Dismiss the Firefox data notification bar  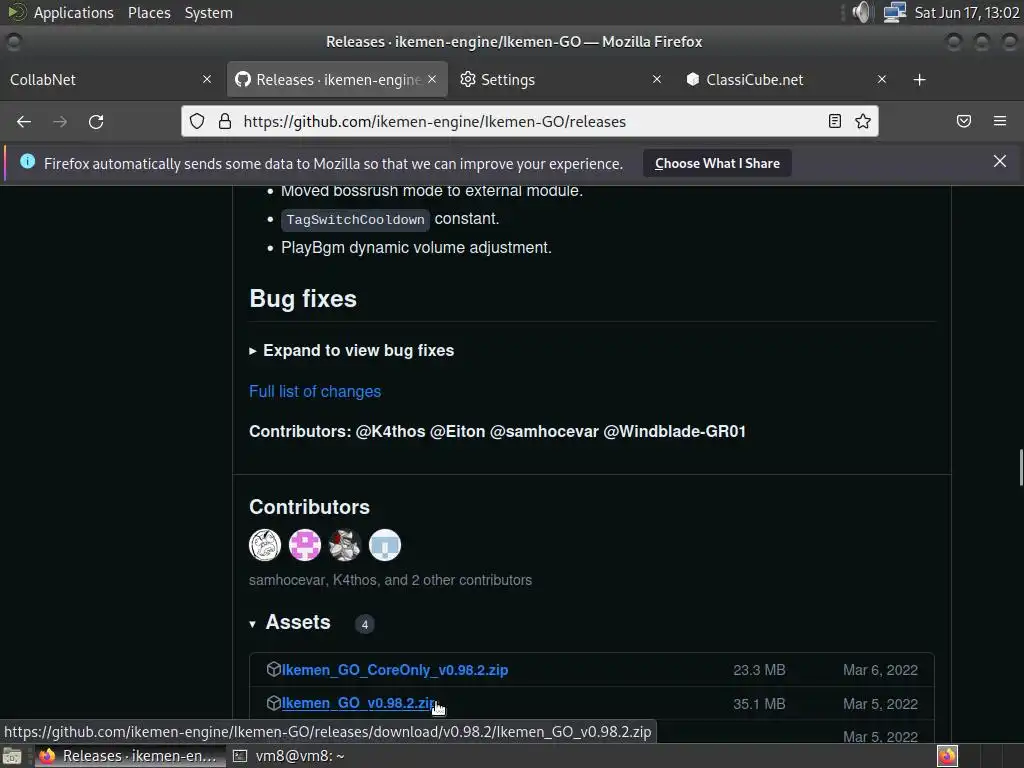(x=1000, y=161)
